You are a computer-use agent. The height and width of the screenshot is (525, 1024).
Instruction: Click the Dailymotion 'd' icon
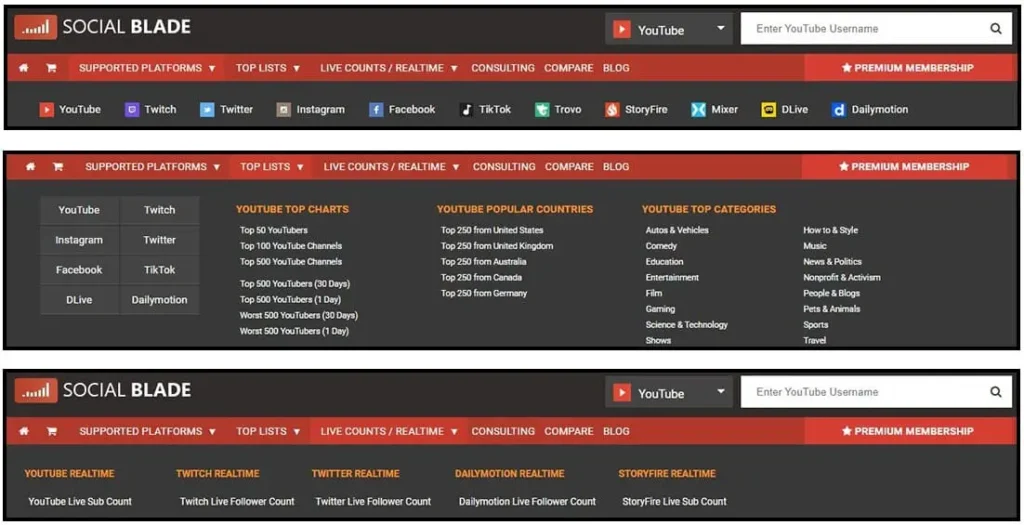pyautogui.click(x=839, y=110)
